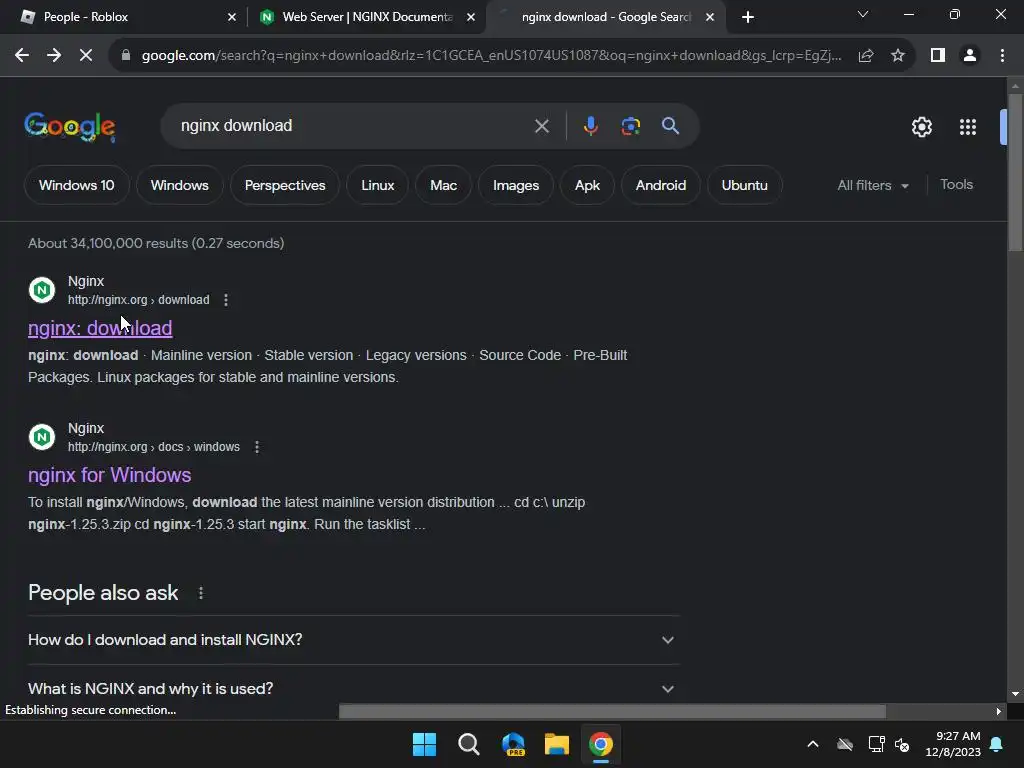Click the network status tray icon
Image resolution: width=1024 pixels, height=768 pixels.
876,744
